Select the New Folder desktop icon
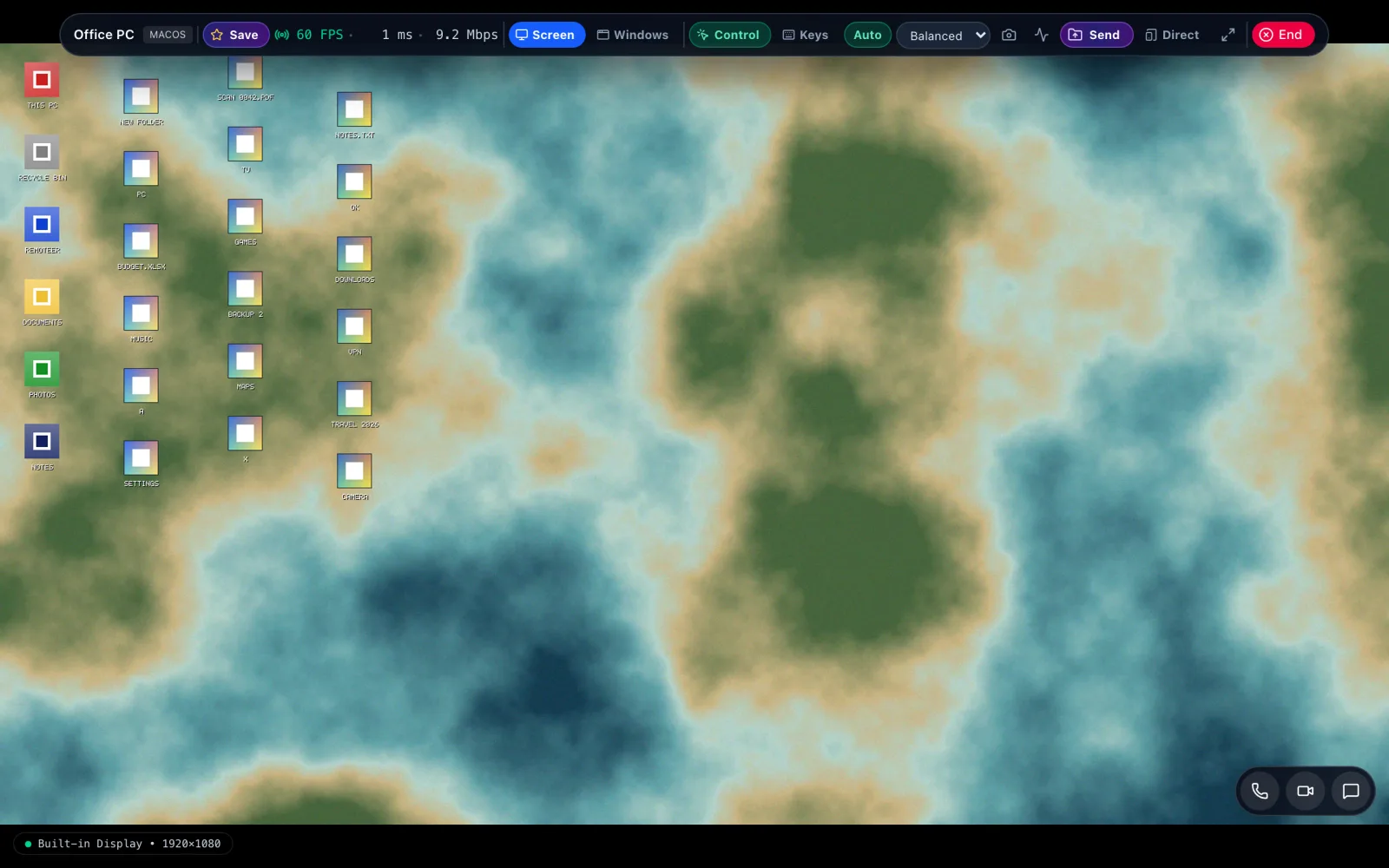This screenshot has height=868, width=1389. [141, 102]
